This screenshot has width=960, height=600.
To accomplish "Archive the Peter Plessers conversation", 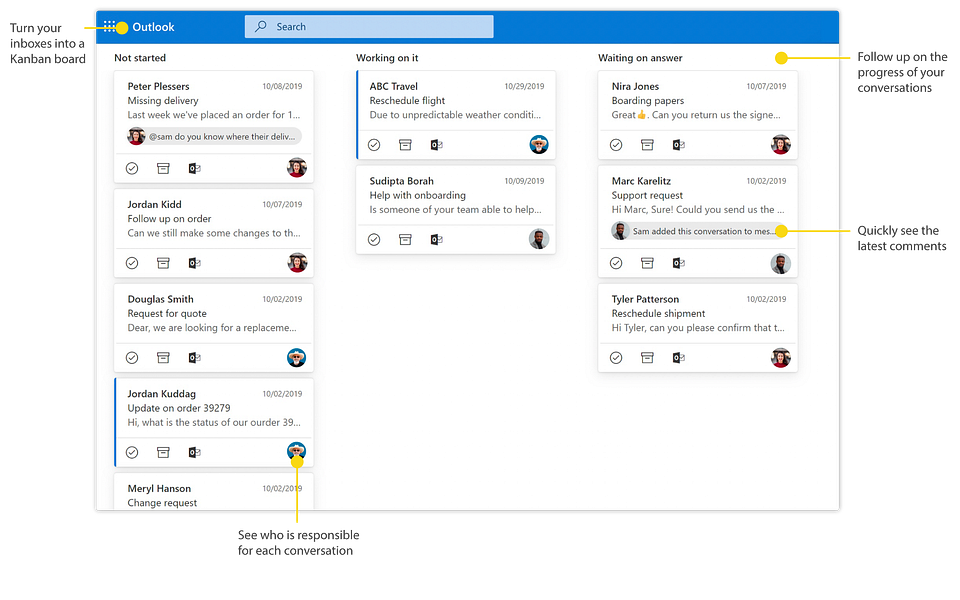I will (163, 168).
